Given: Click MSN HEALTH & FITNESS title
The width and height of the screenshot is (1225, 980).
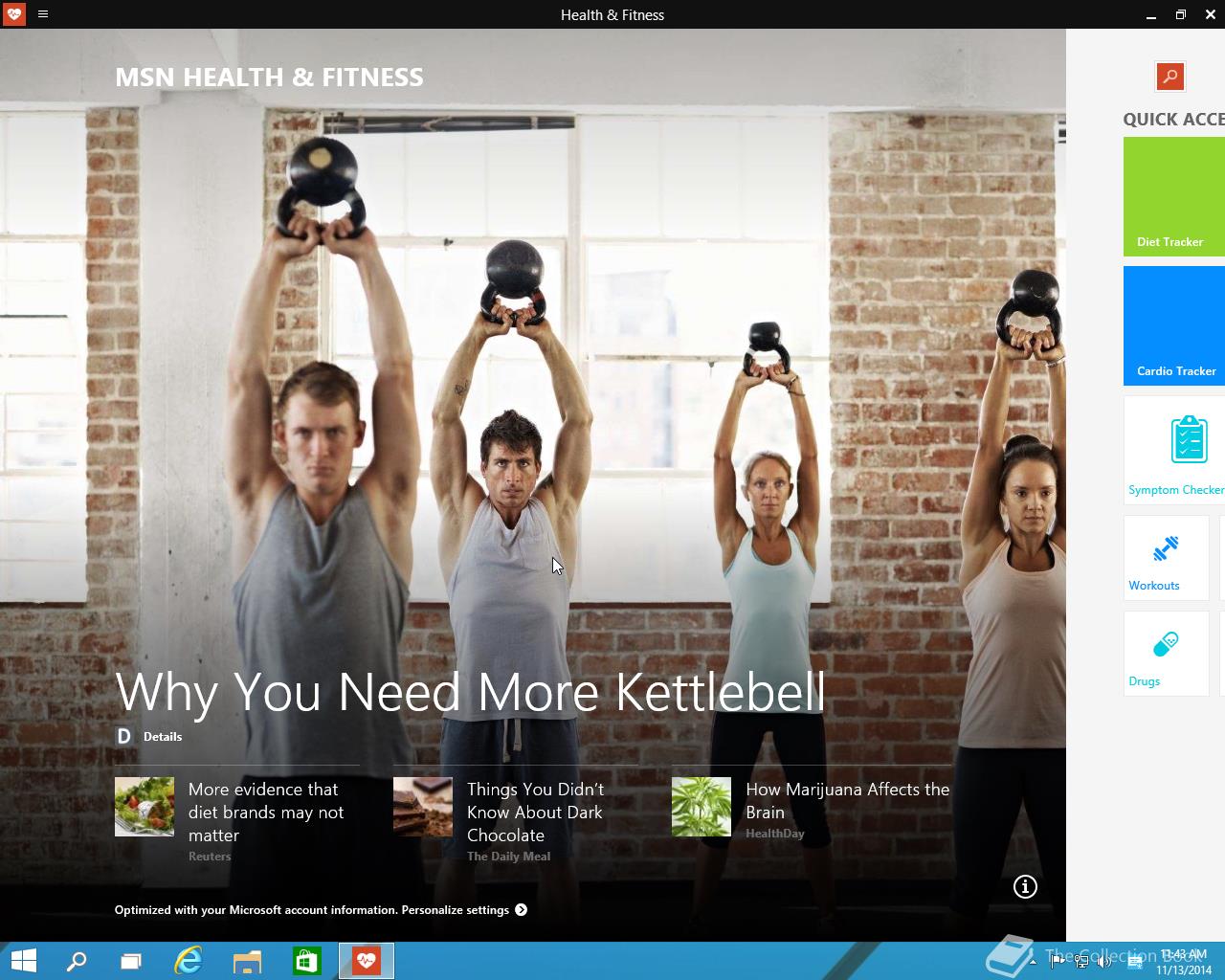Looking at the screenshot, I should tap(269, 78).
